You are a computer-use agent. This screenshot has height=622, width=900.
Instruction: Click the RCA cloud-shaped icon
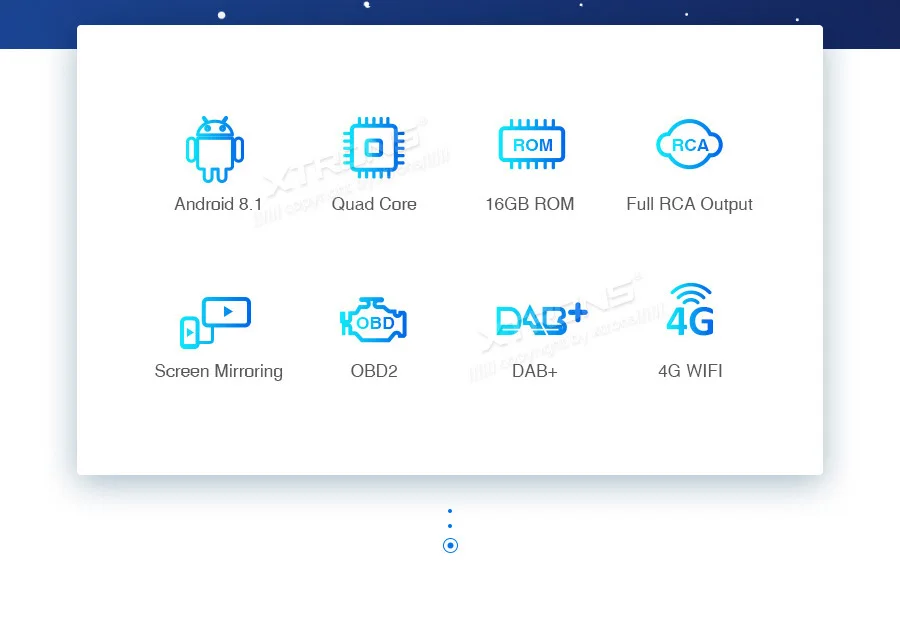[689, 144]
